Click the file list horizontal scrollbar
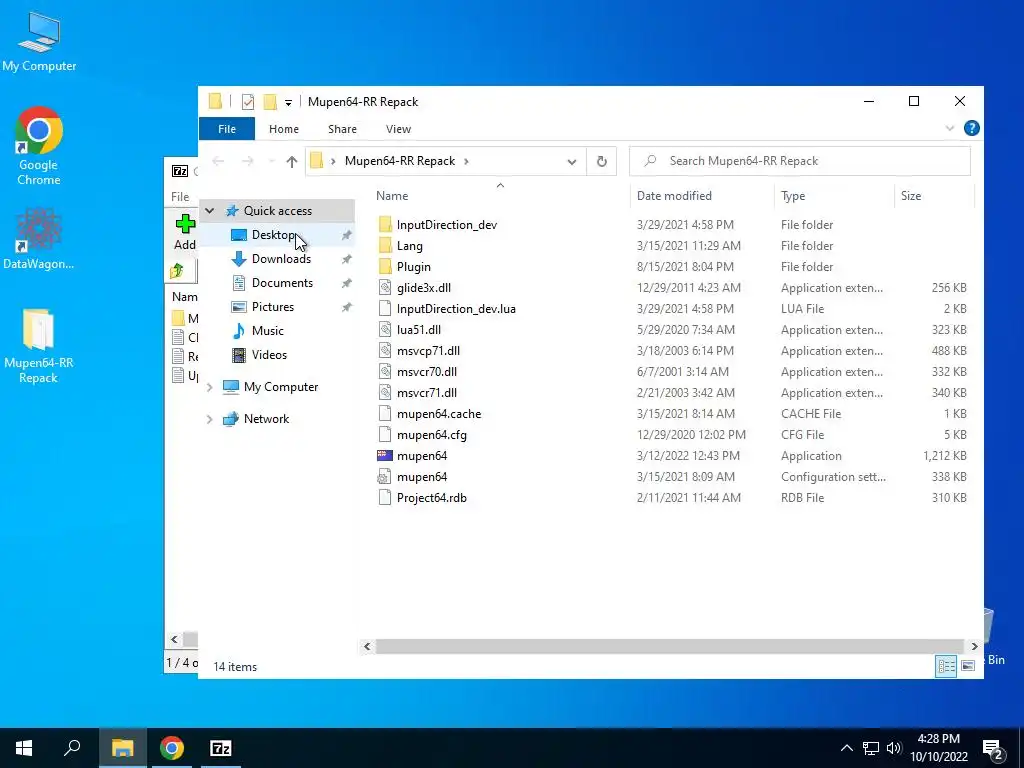Image resolution: width=1024 pixels, height=768 pixels. (670, 646)
